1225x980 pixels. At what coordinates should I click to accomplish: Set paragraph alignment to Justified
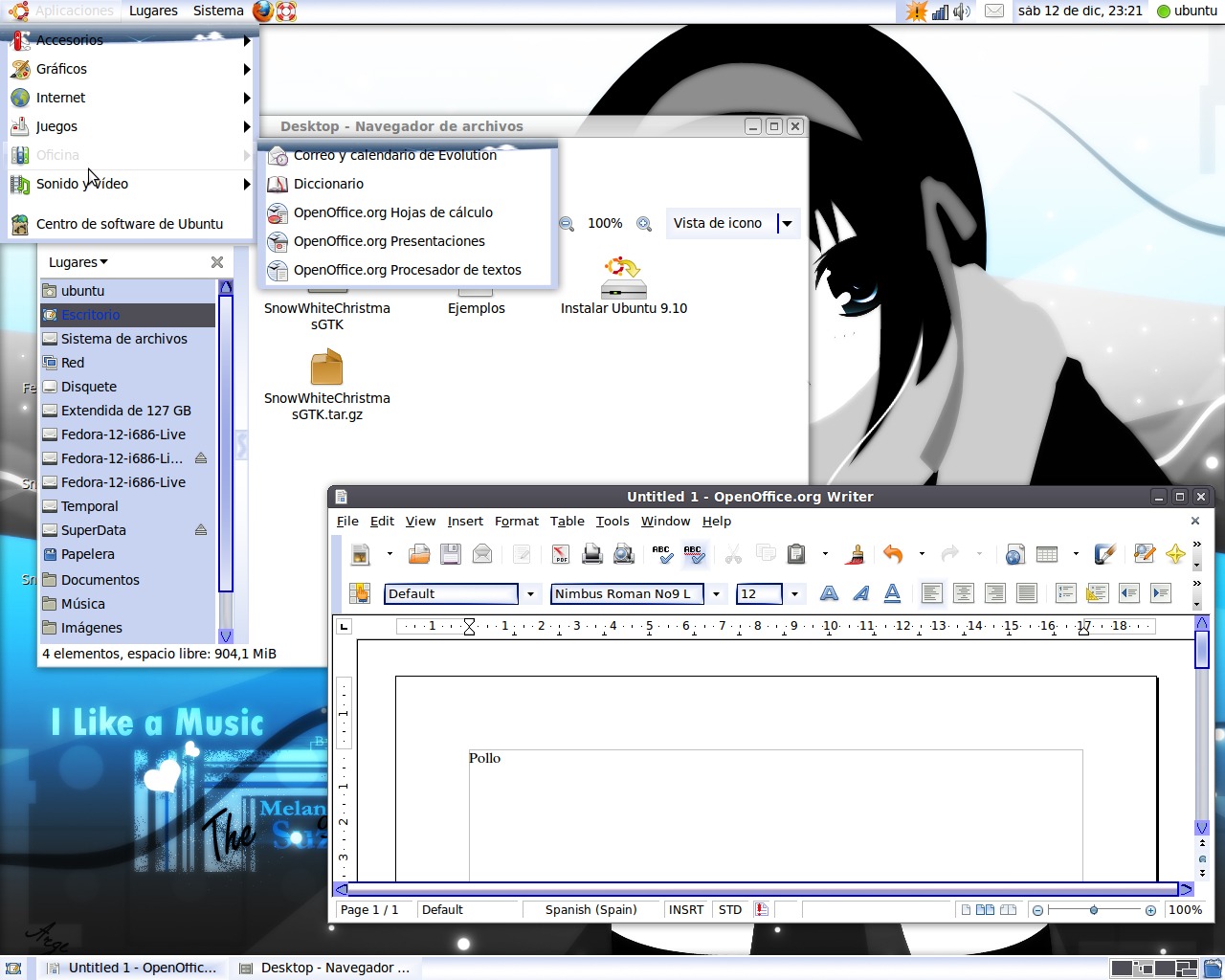[1026, 593]
